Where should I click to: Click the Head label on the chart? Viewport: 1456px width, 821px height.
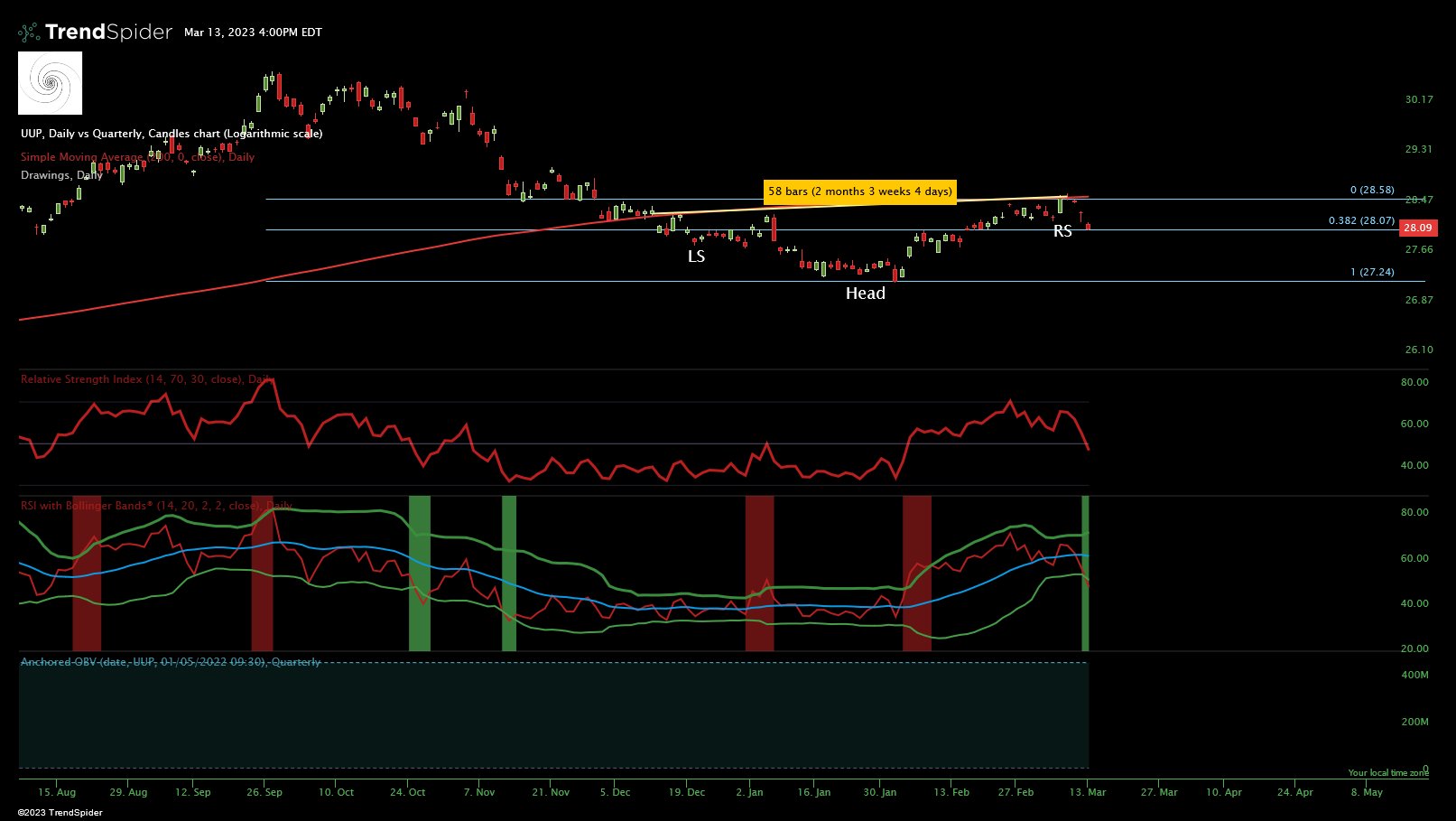point(866,293)
